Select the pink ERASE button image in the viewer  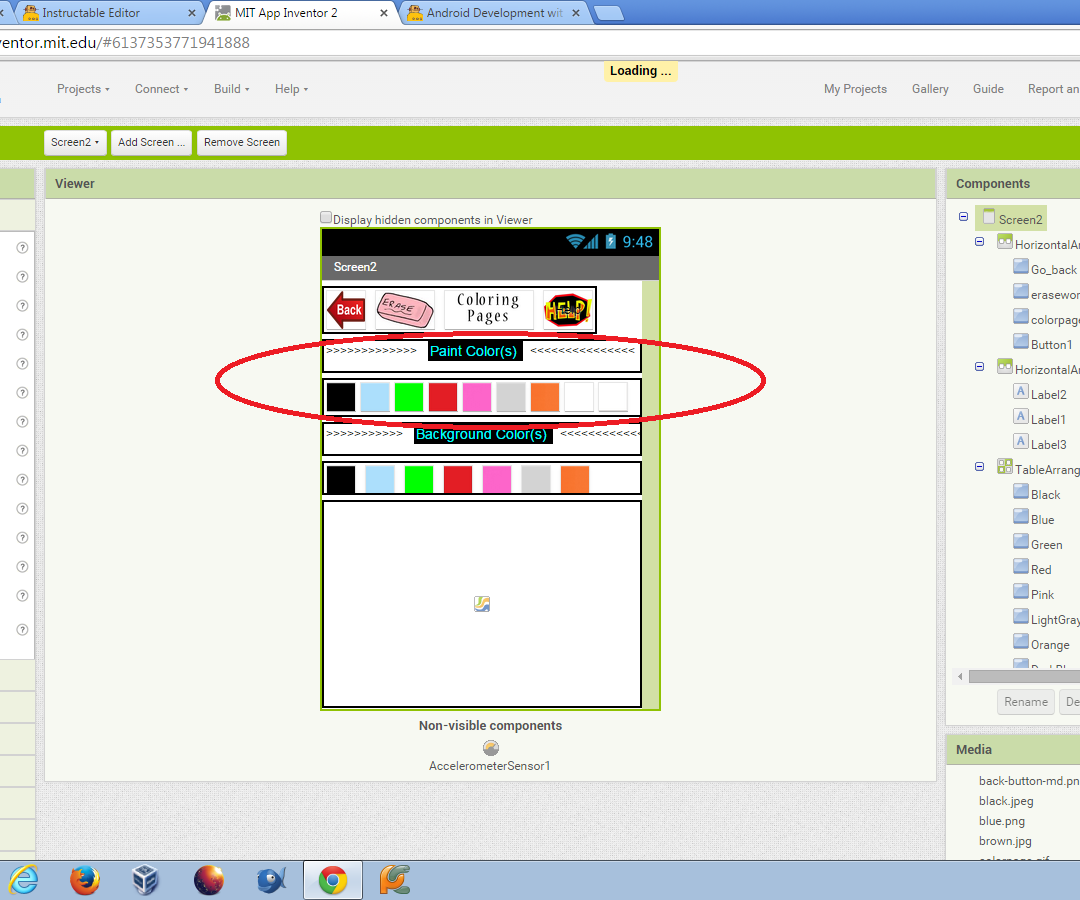pos(405,310)
